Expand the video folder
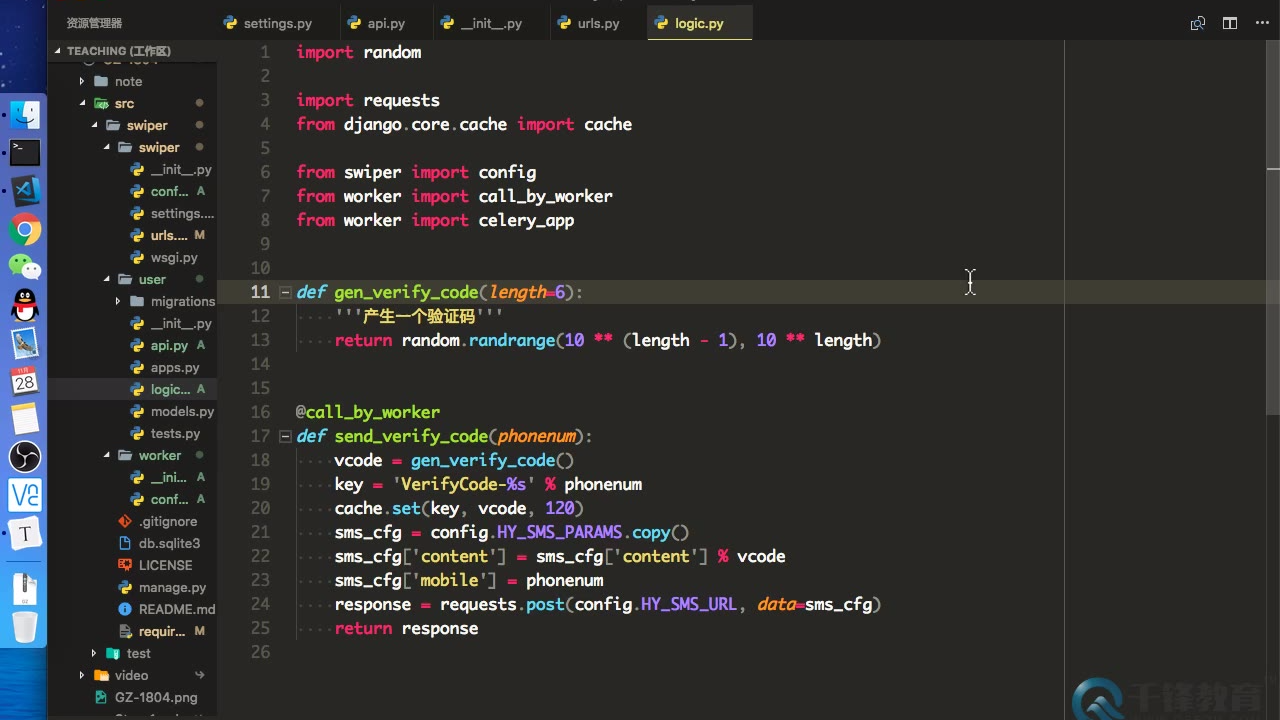Screen dimensions: 1280x720 [x=82, y=675]
